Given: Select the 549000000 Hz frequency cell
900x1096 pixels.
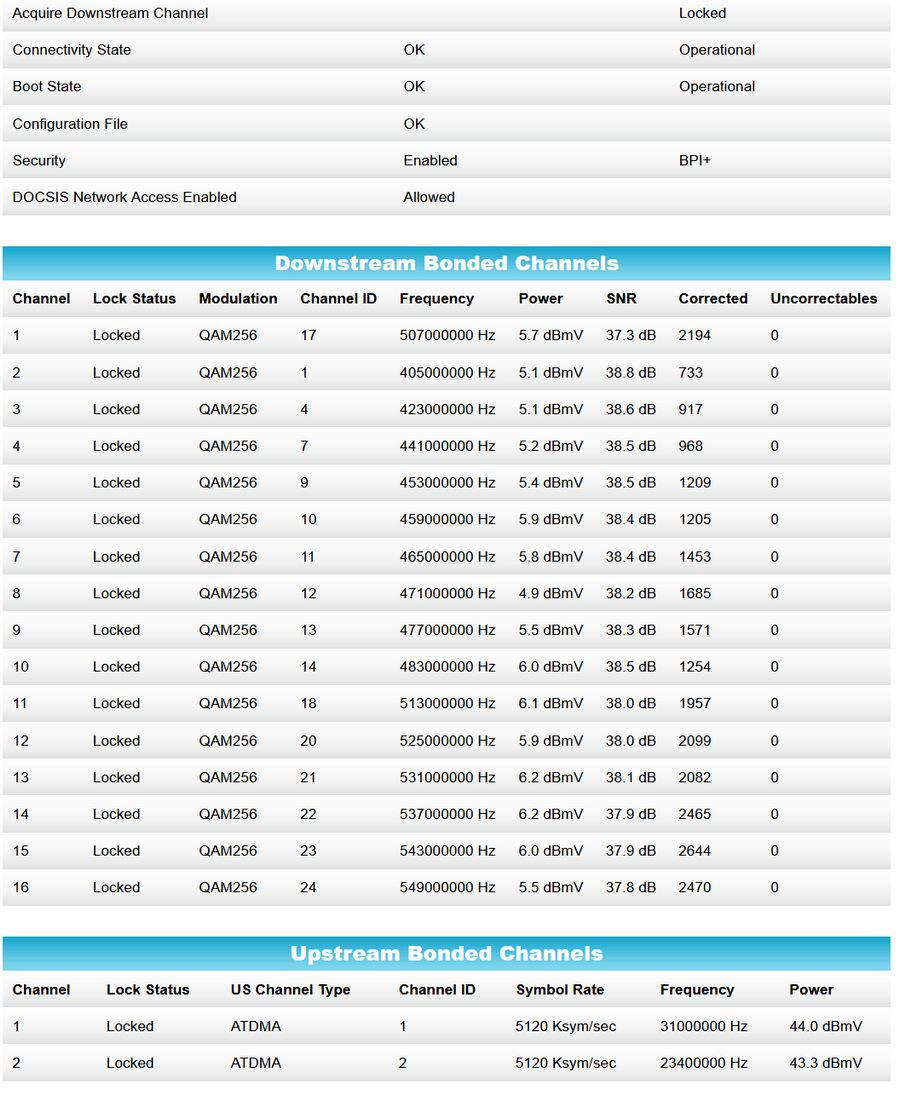Looking at the screenshot, I should (447, 888).
